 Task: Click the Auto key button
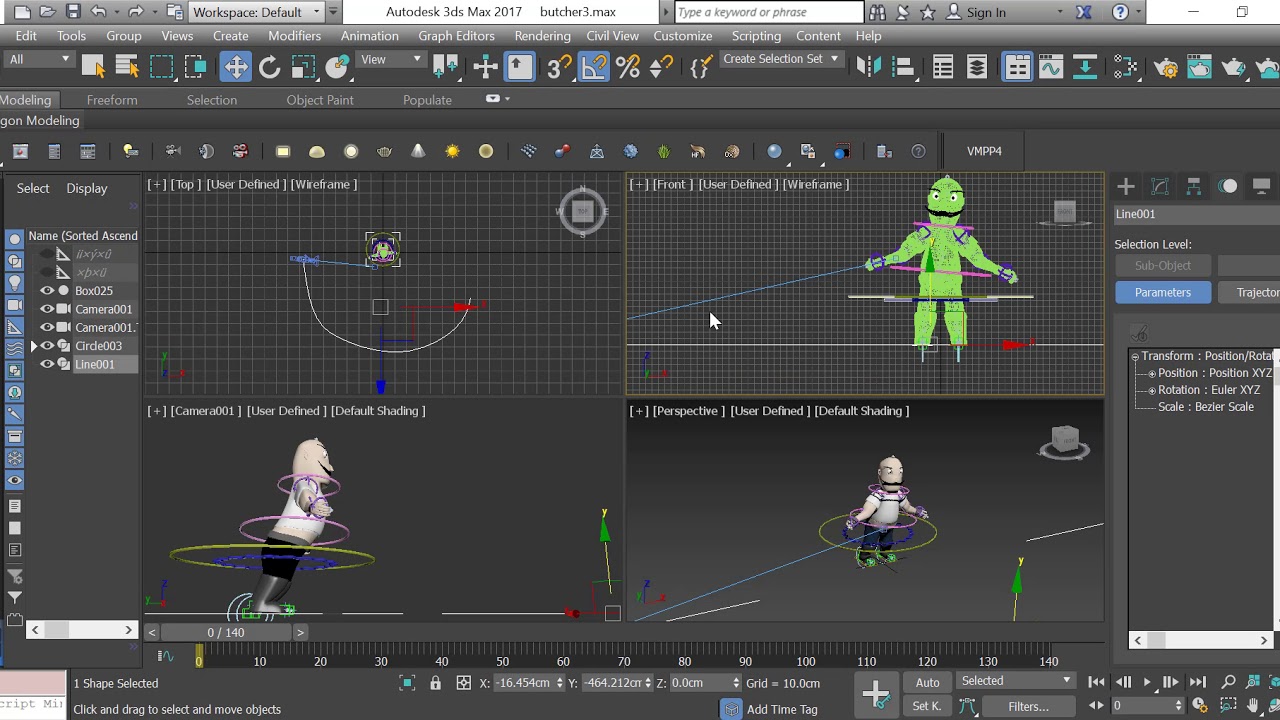927,682
